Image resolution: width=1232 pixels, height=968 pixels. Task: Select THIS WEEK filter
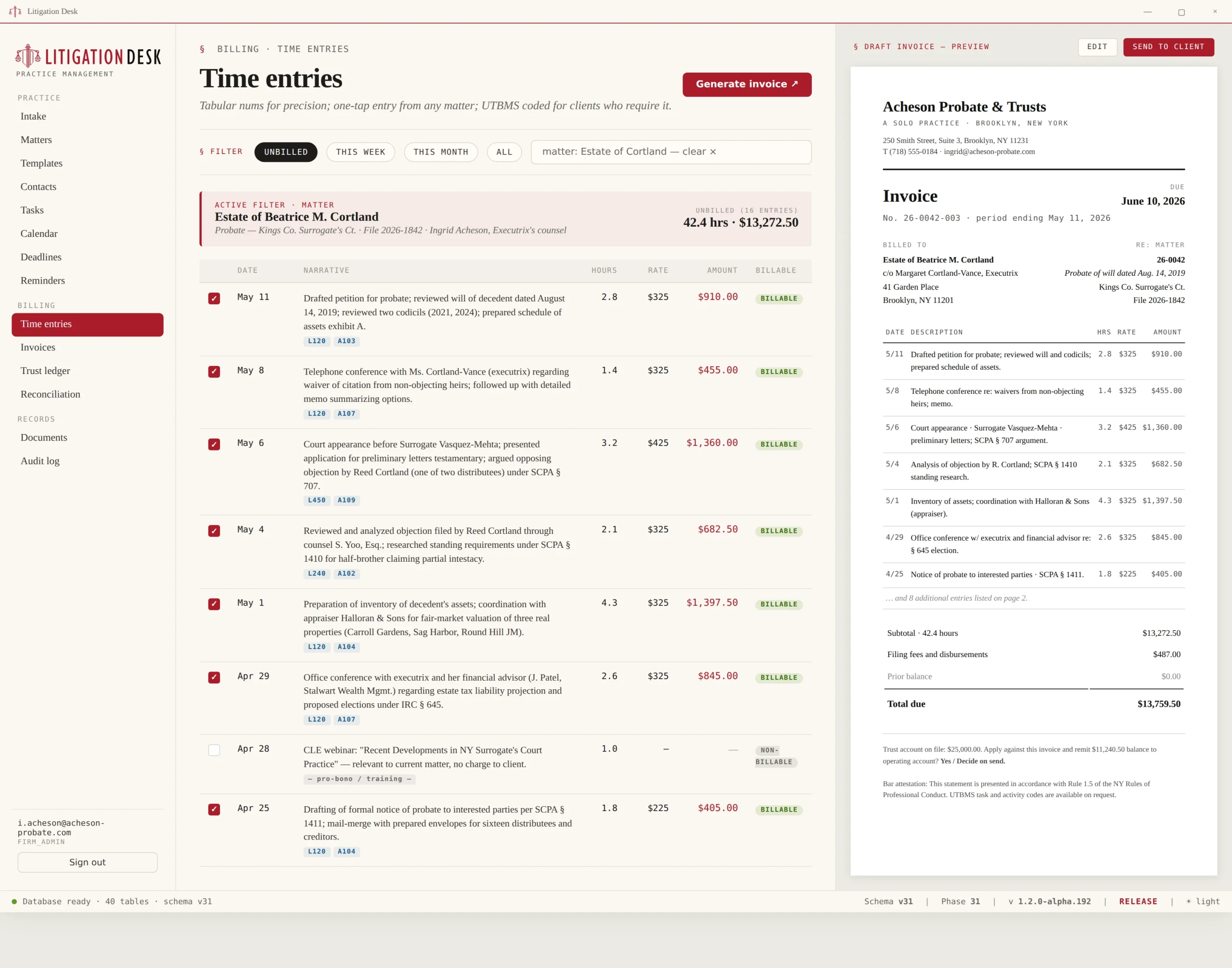pos(360,152)
